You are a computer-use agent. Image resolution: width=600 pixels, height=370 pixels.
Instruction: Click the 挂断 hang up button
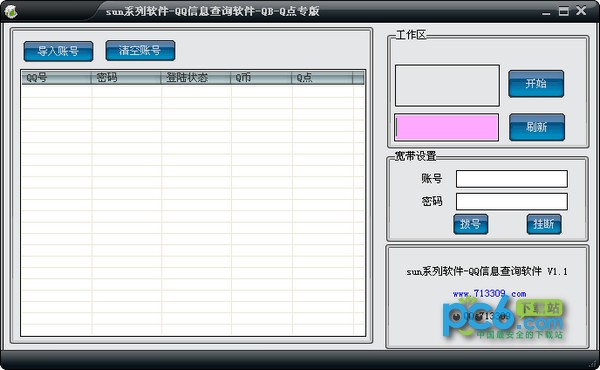(544, 224)
